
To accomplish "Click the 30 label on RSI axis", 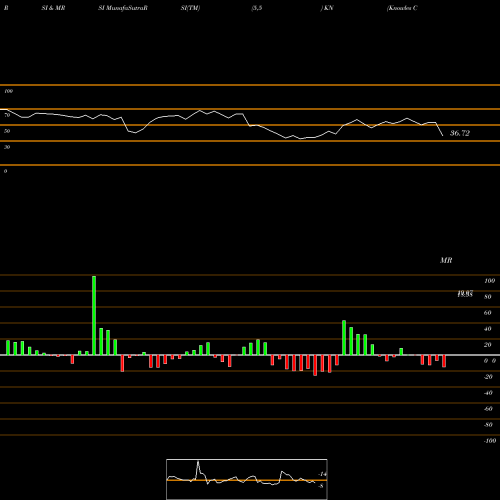I will coord(7,147).
